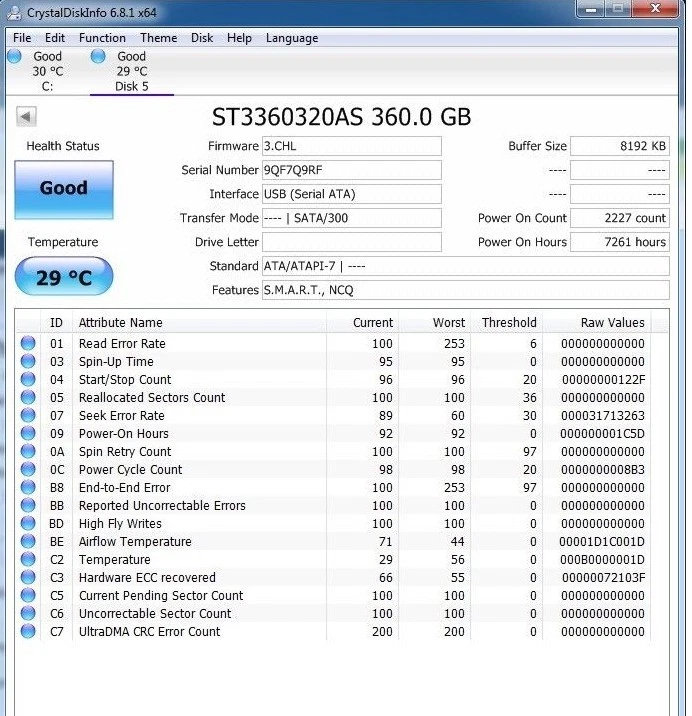This screenshot has width=692, height=716.
Task: Open the Language menu
Action: pyautogui.click(x=292, y=38)
